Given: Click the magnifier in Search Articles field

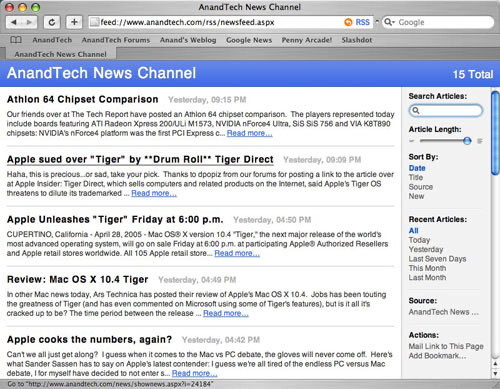Looking at the screenshot, I should pos(416,110).
